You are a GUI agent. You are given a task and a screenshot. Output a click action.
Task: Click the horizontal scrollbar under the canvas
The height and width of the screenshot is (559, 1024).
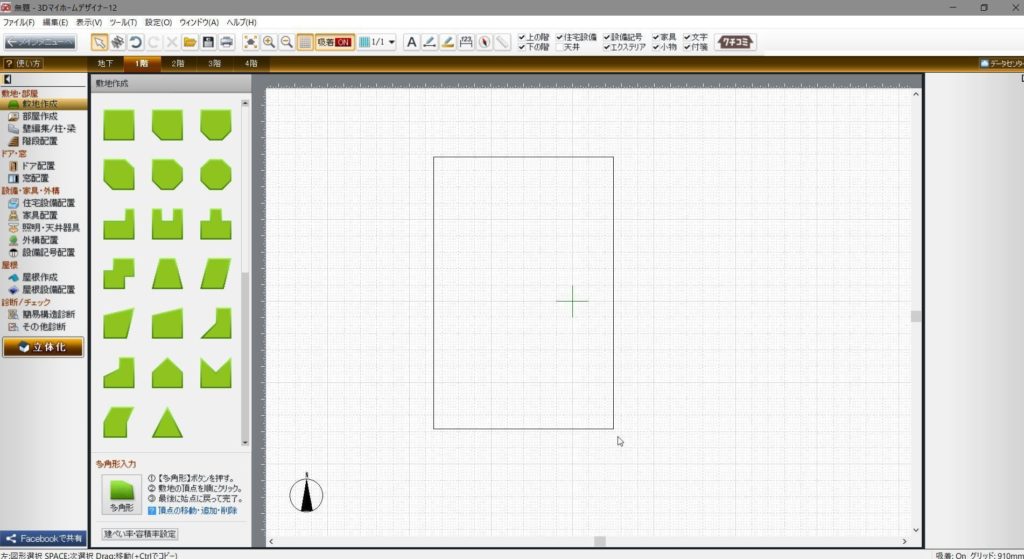[x=599, y=541]
